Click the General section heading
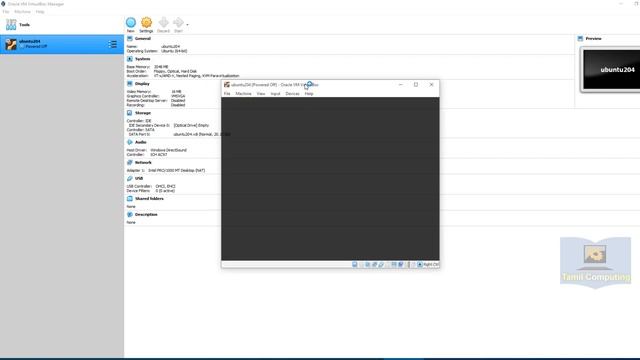This screenshot has width=640, height=360. click(143, 38)
